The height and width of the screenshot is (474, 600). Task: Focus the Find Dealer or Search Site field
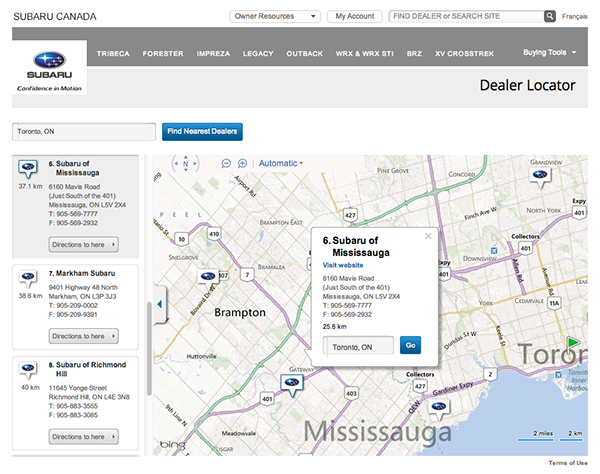(467, 16)
